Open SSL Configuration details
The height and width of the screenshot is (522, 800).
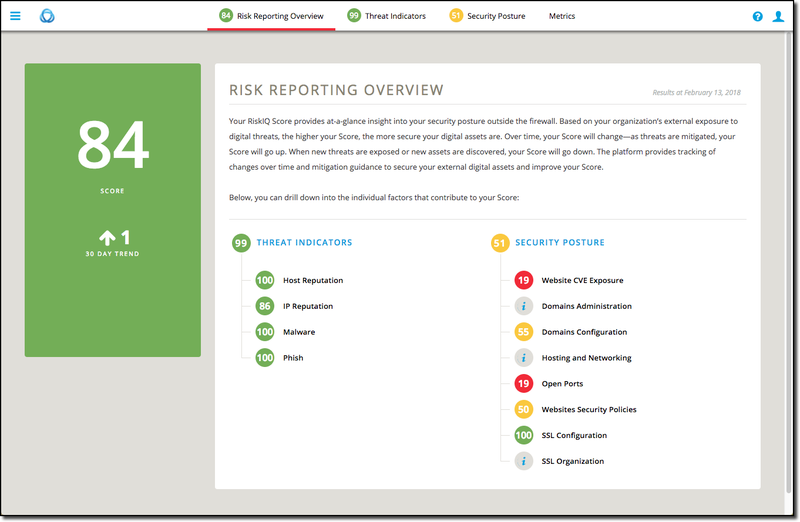tap(574, 436)
